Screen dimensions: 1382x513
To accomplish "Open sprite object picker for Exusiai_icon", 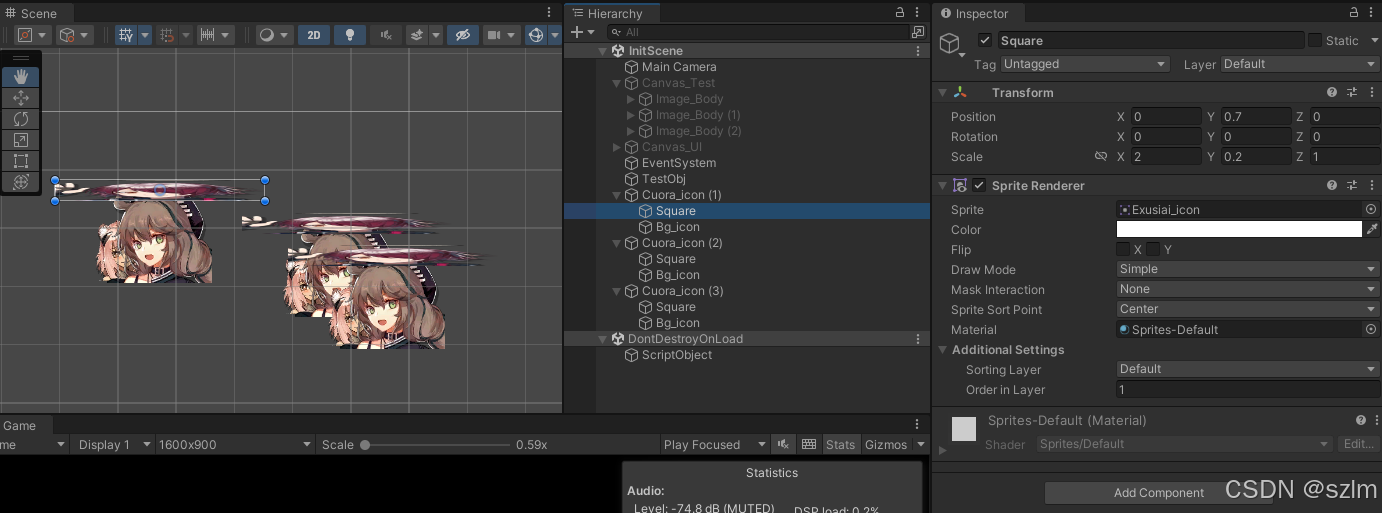I will point(1371,210).
